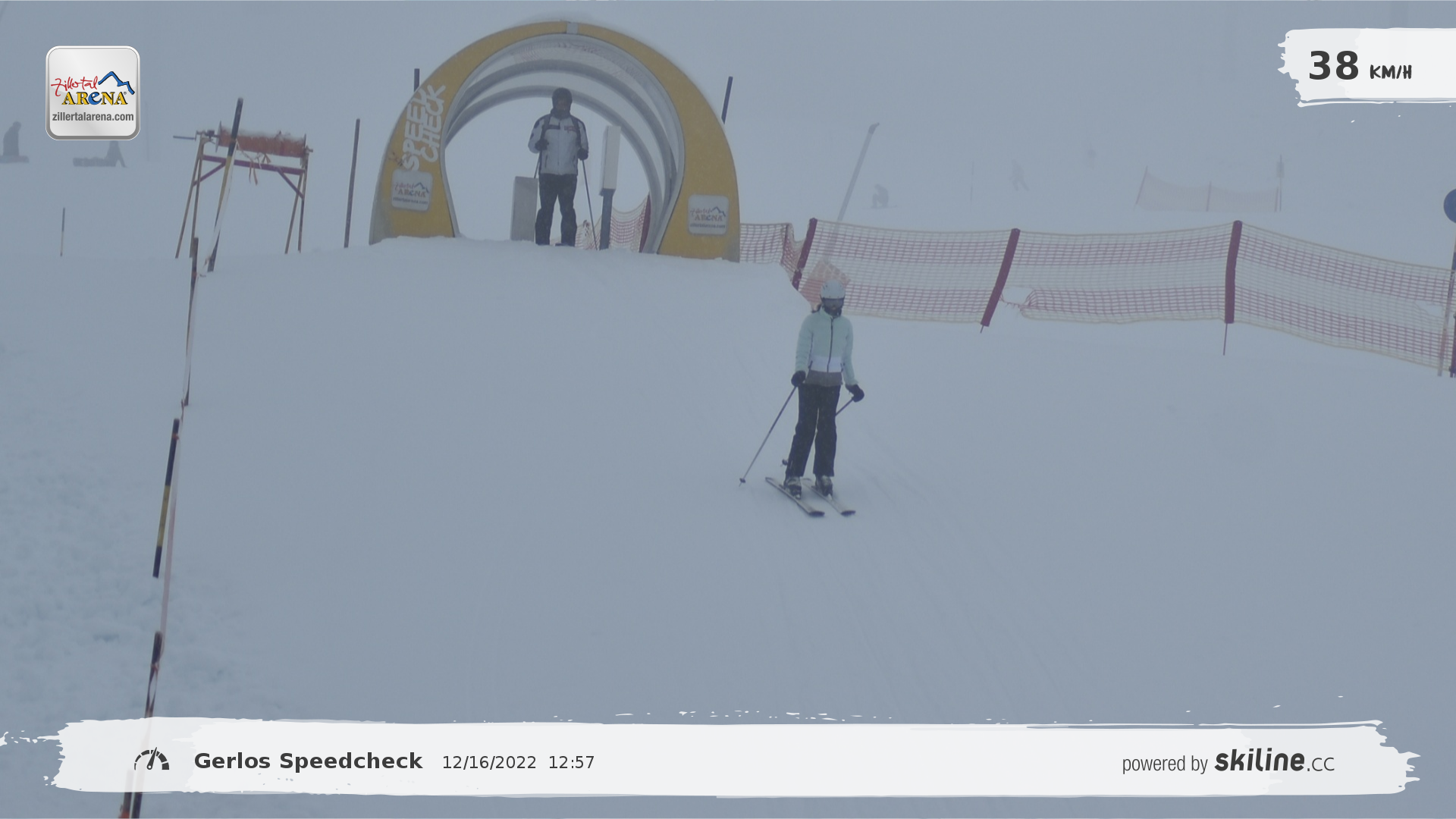Click the Arena logo on left arch leg
This screenshot has width=1456, height=819.
(412, 190)
